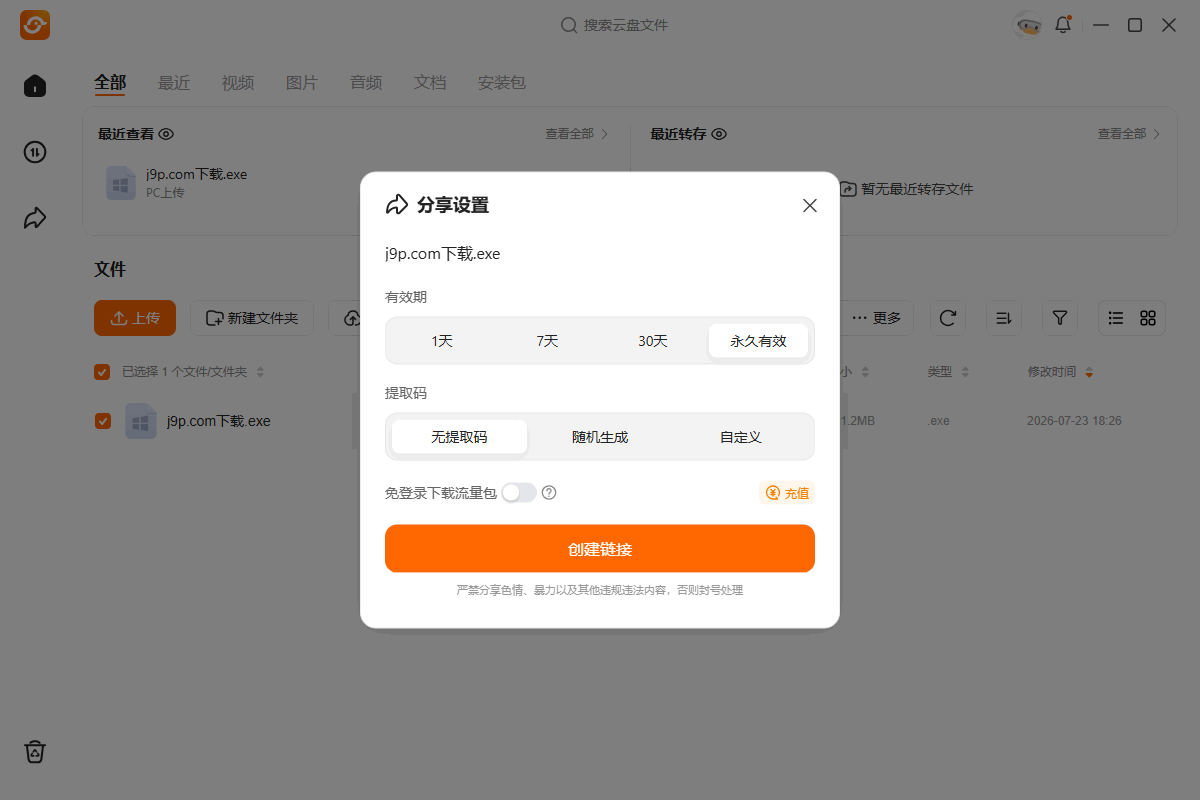Switch to 最近 tab
Image resolution: width=1200 pixels, height=800 pixels.
tap(174, 83)
